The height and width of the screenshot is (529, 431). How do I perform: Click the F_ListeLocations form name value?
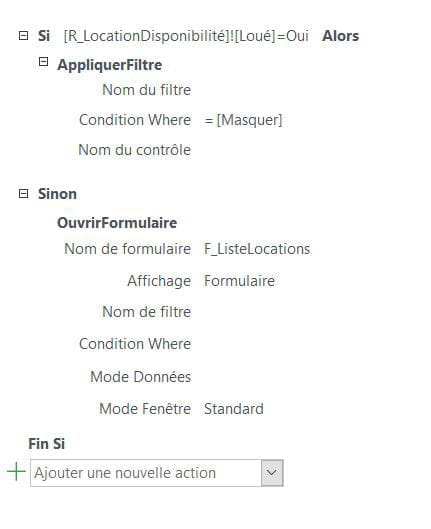pos(257,249)
